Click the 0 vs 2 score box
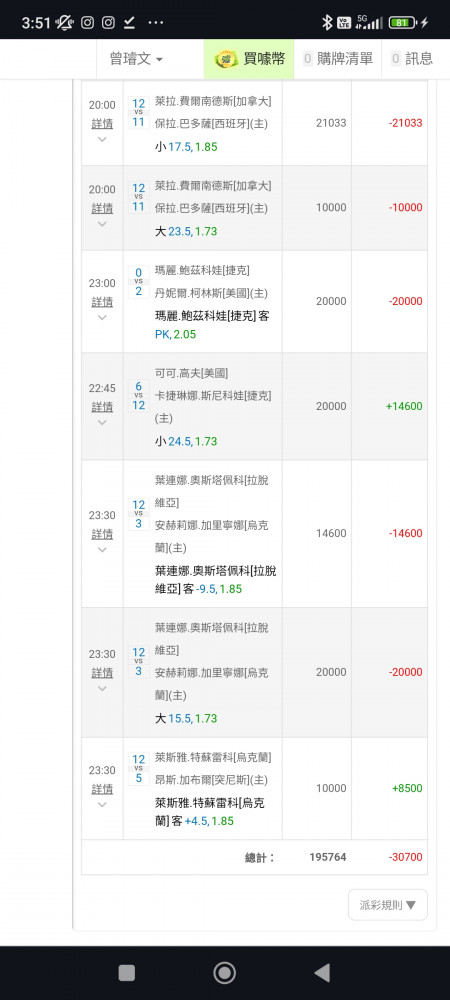Image resolution: width=450 pixels, height=1000 pixels. [x=138, y=282]
